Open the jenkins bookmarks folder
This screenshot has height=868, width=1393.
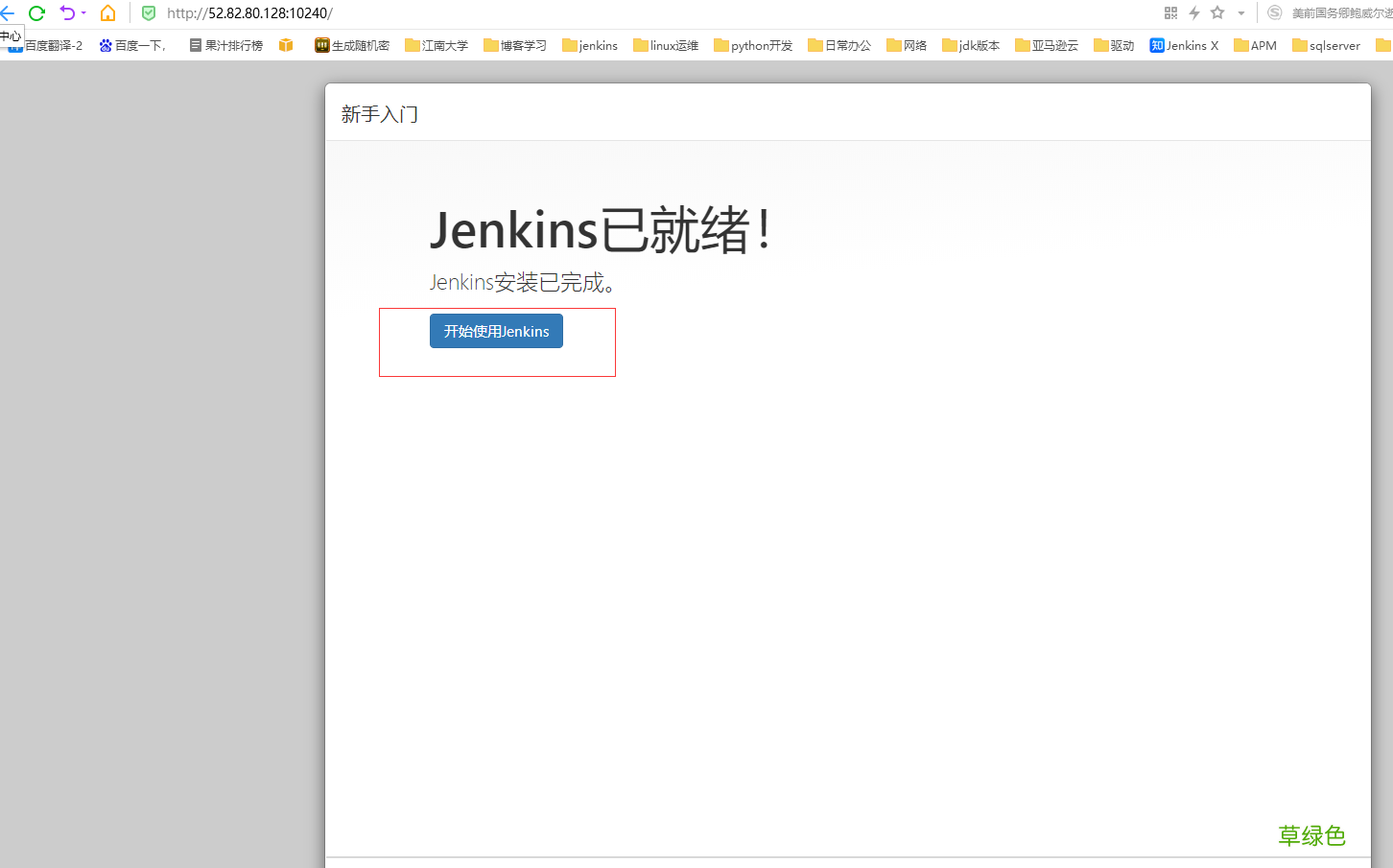click(x=590, y=44)
